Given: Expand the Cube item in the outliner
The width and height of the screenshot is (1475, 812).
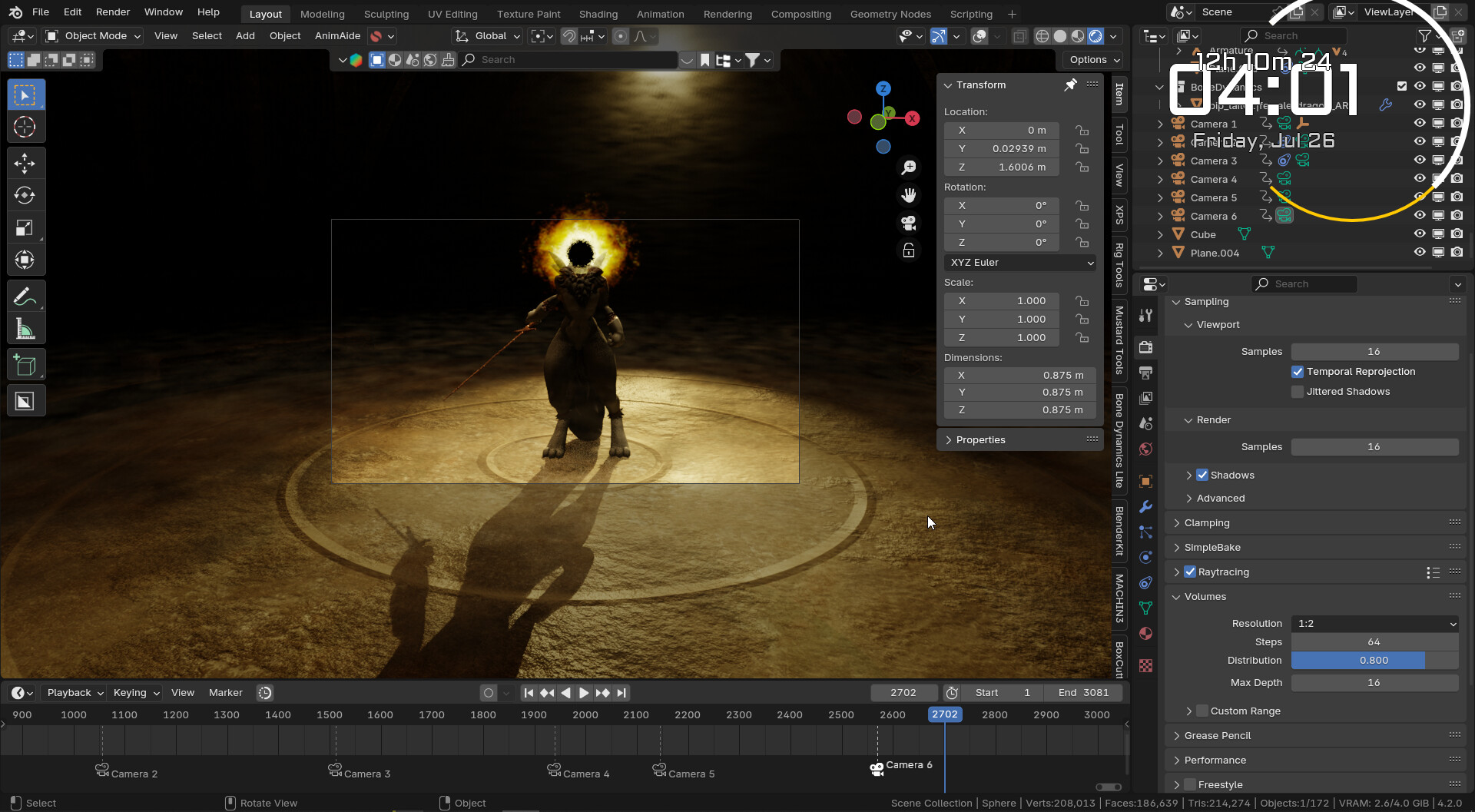Looking at the screenshot, I should [x=1160, y=235].
